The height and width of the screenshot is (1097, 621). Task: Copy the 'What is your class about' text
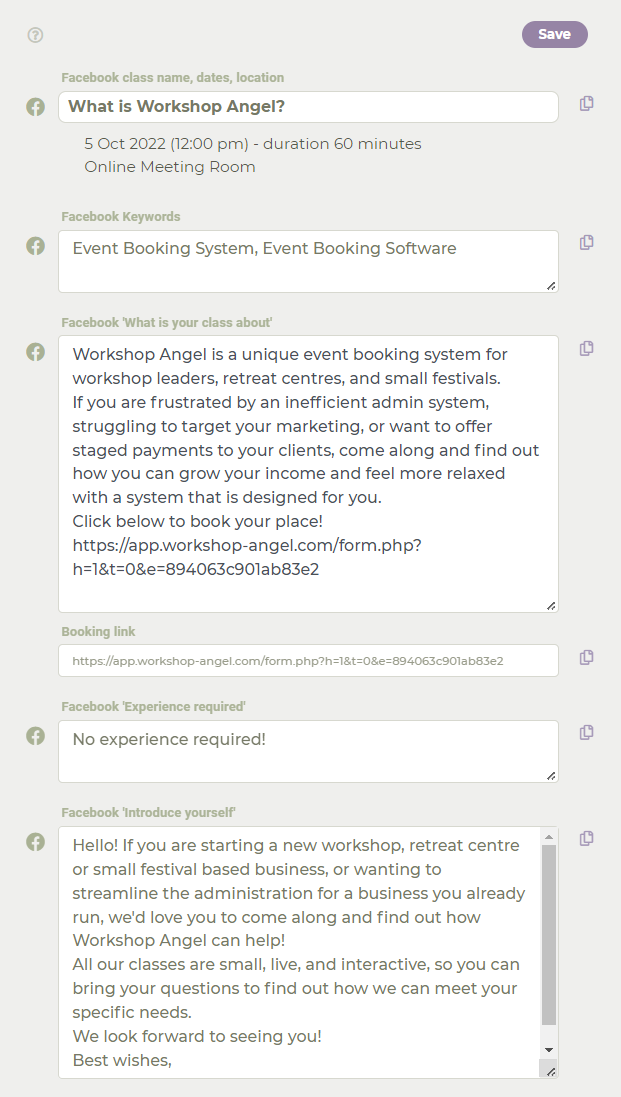click(587, 348)
